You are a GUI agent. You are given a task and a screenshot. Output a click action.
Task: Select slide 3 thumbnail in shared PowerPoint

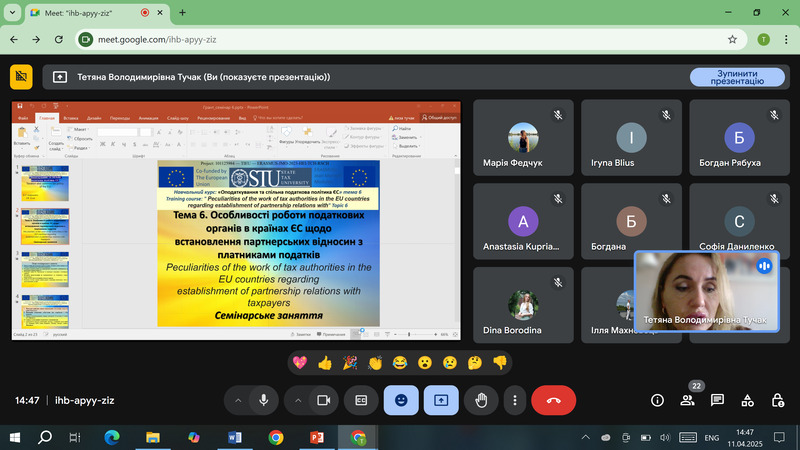[45, 269]
